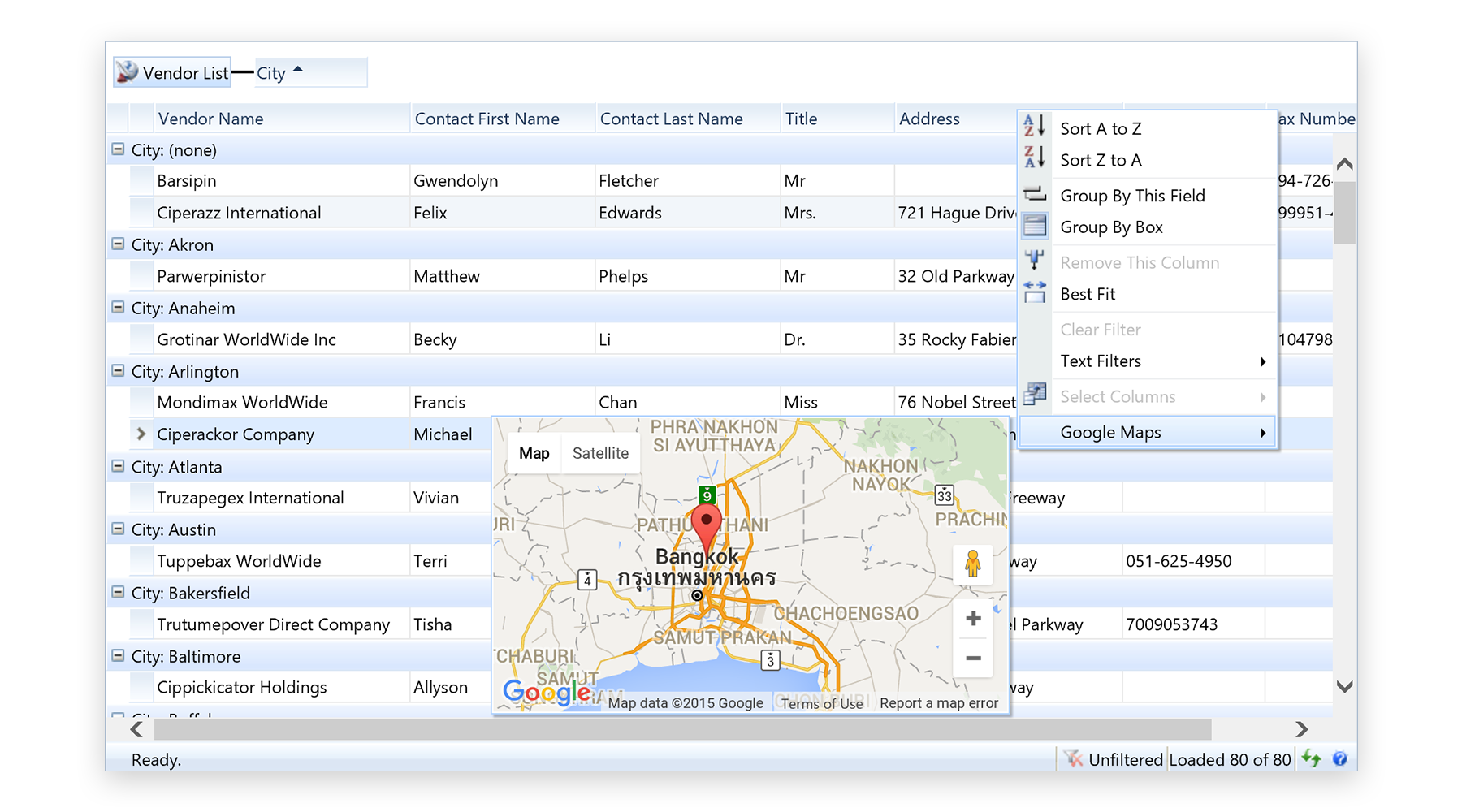Click the Street View pegman icon
Viewport: 1462px width, 812px height.
tap(972, 564)
